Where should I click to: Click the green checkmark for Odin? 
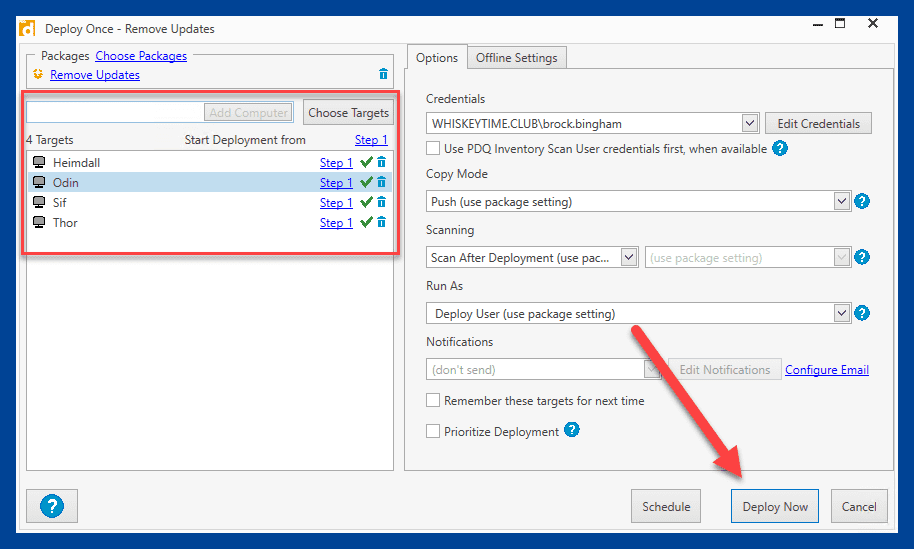[x=366, y=182]
